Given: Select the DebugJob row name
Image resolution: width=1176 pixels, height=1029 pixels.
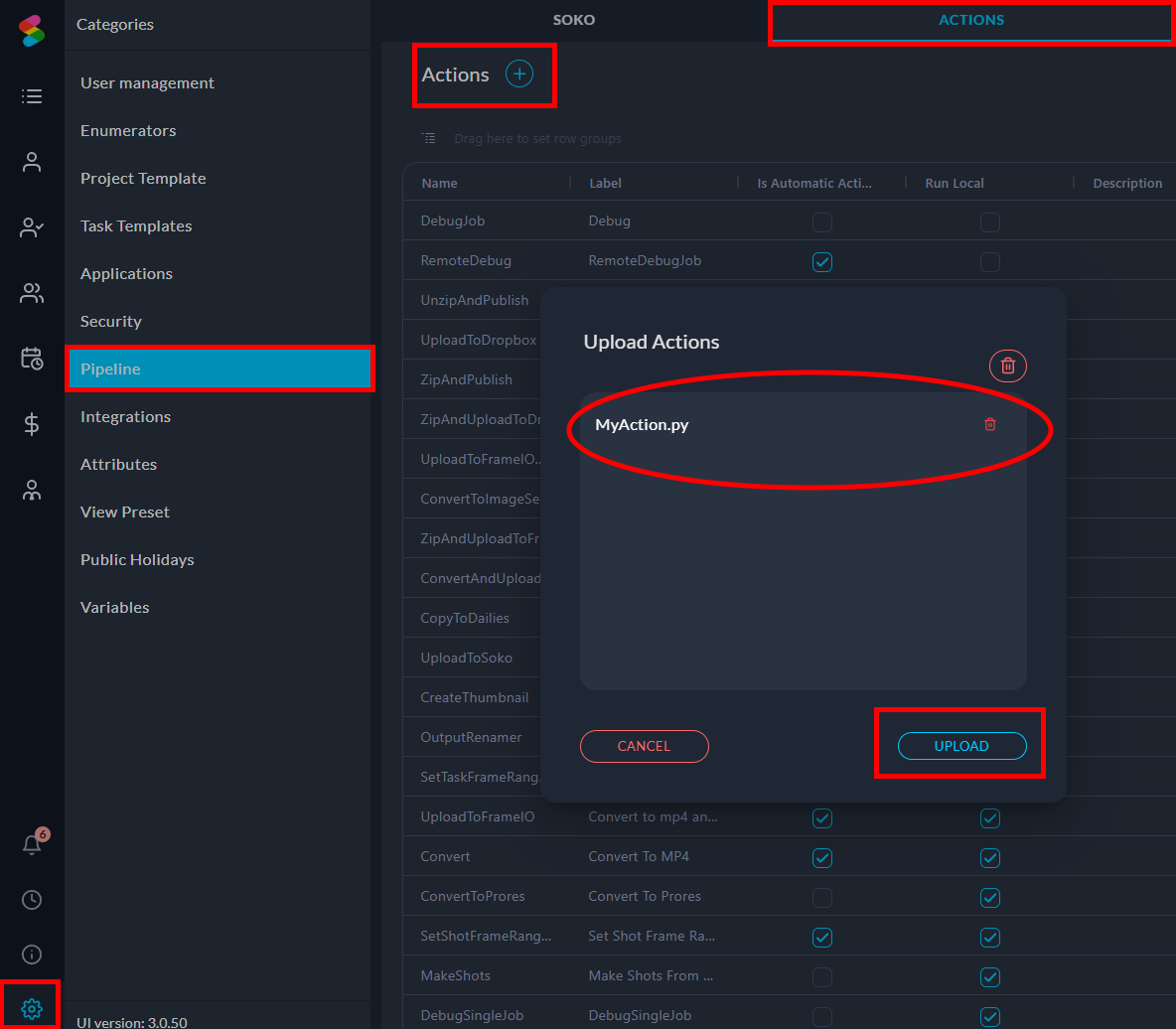Looking at the screenshot, I should tap(452, 221).
